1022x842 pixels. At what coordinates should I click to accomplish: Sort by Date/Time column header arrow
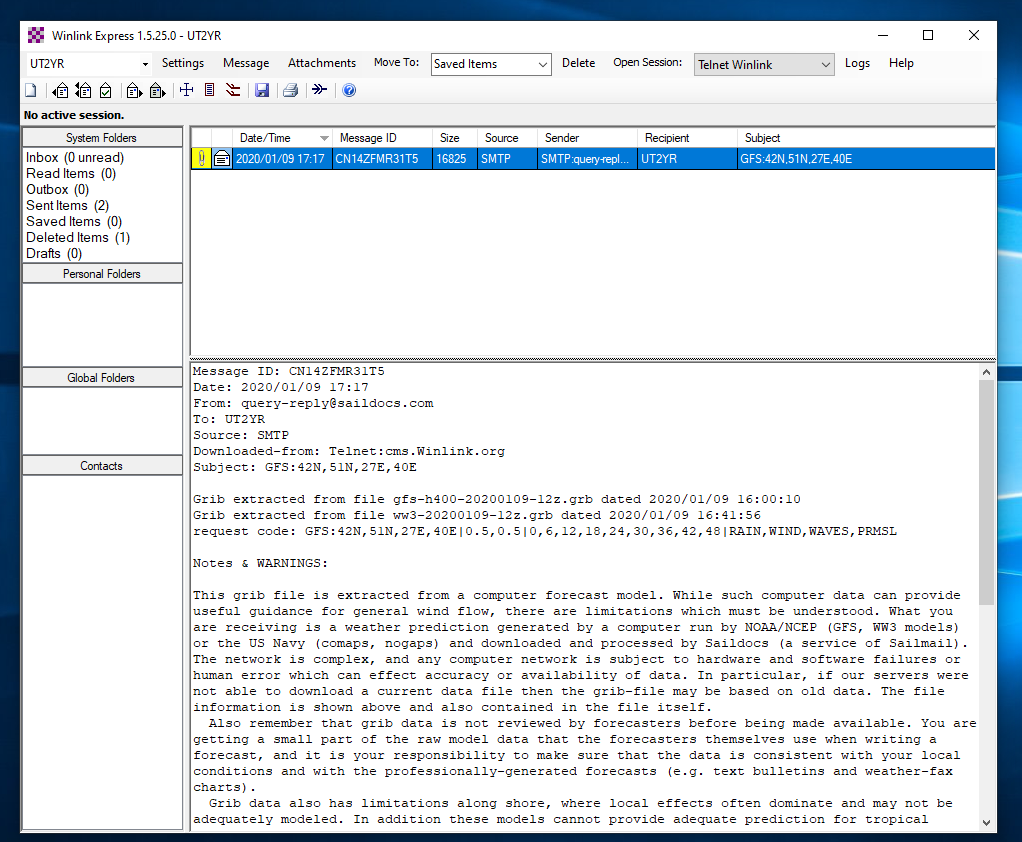324,138
